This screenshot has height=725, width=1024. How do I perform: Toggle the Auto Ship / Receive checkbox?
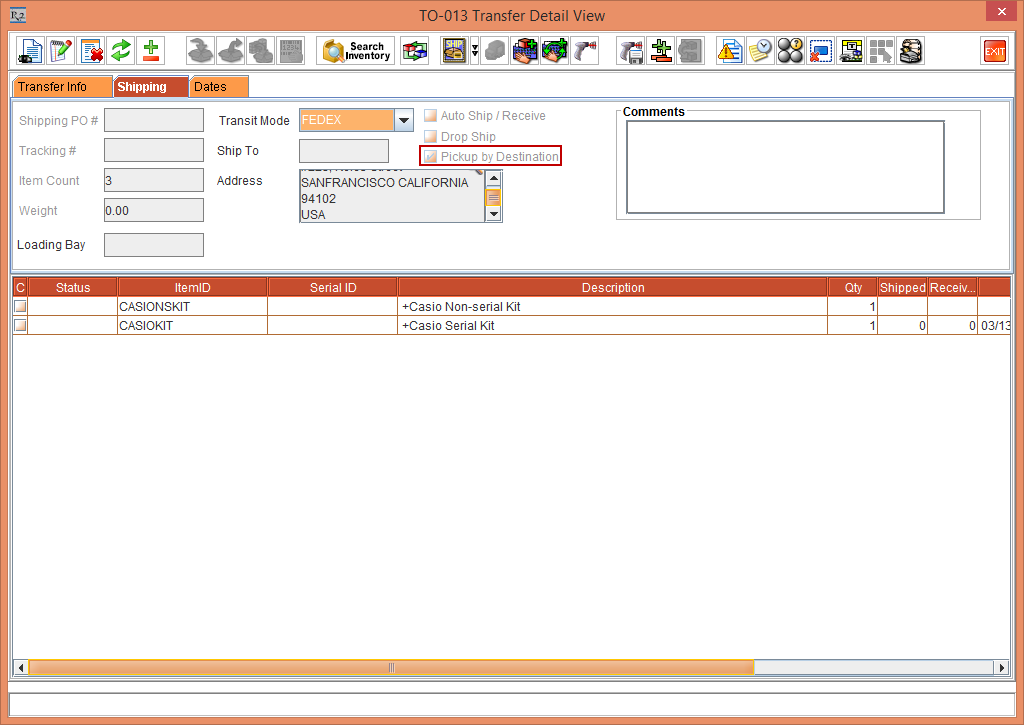[x=430, y=116]
